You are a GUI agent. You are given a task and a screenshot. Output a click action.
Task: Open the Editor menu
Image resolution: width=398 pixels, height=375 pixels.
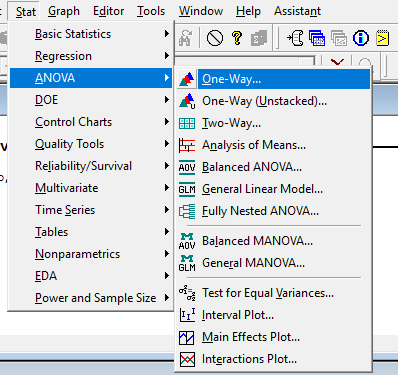108,11
